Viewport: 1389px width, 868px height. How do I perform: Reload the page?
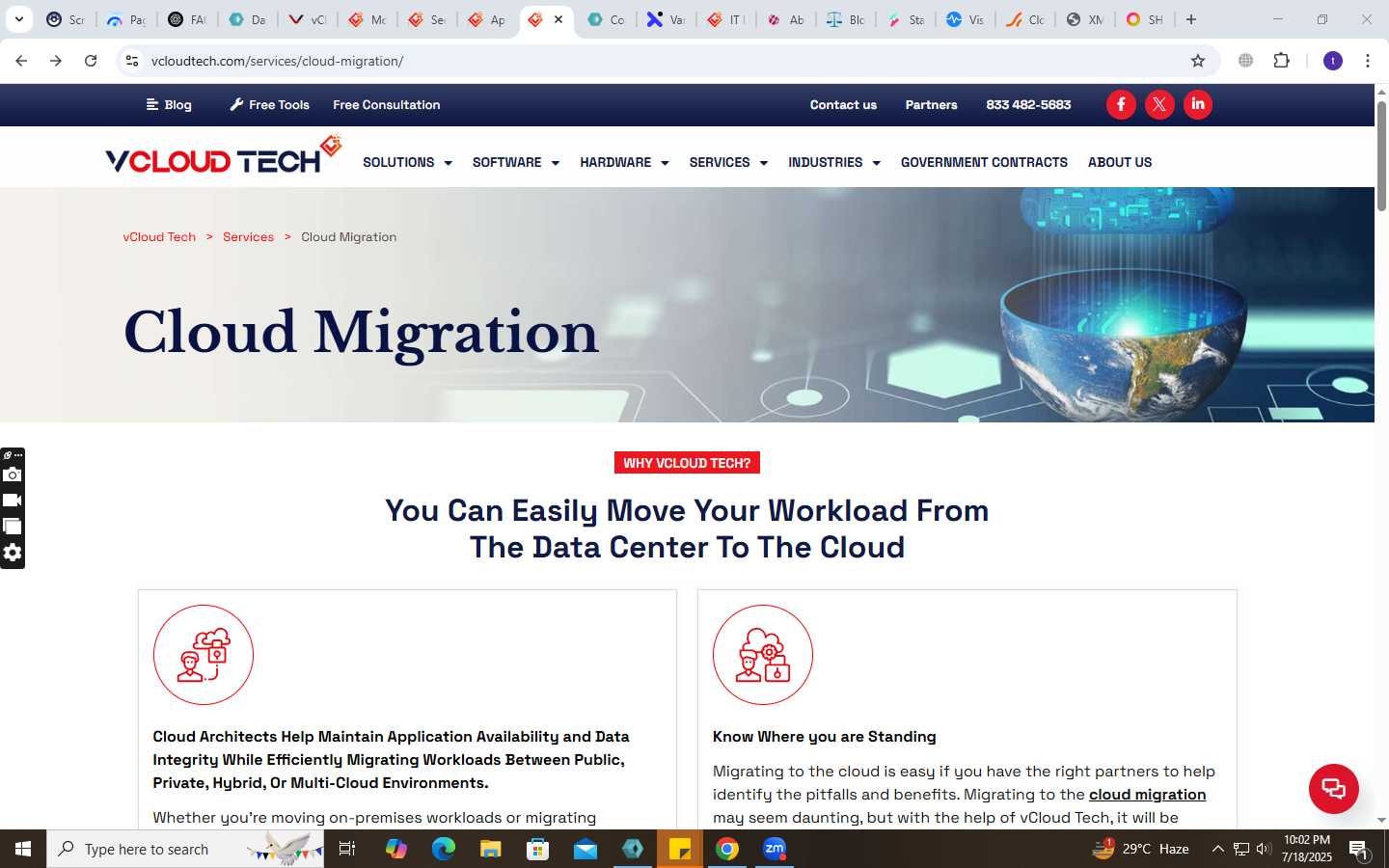point(91,61)
